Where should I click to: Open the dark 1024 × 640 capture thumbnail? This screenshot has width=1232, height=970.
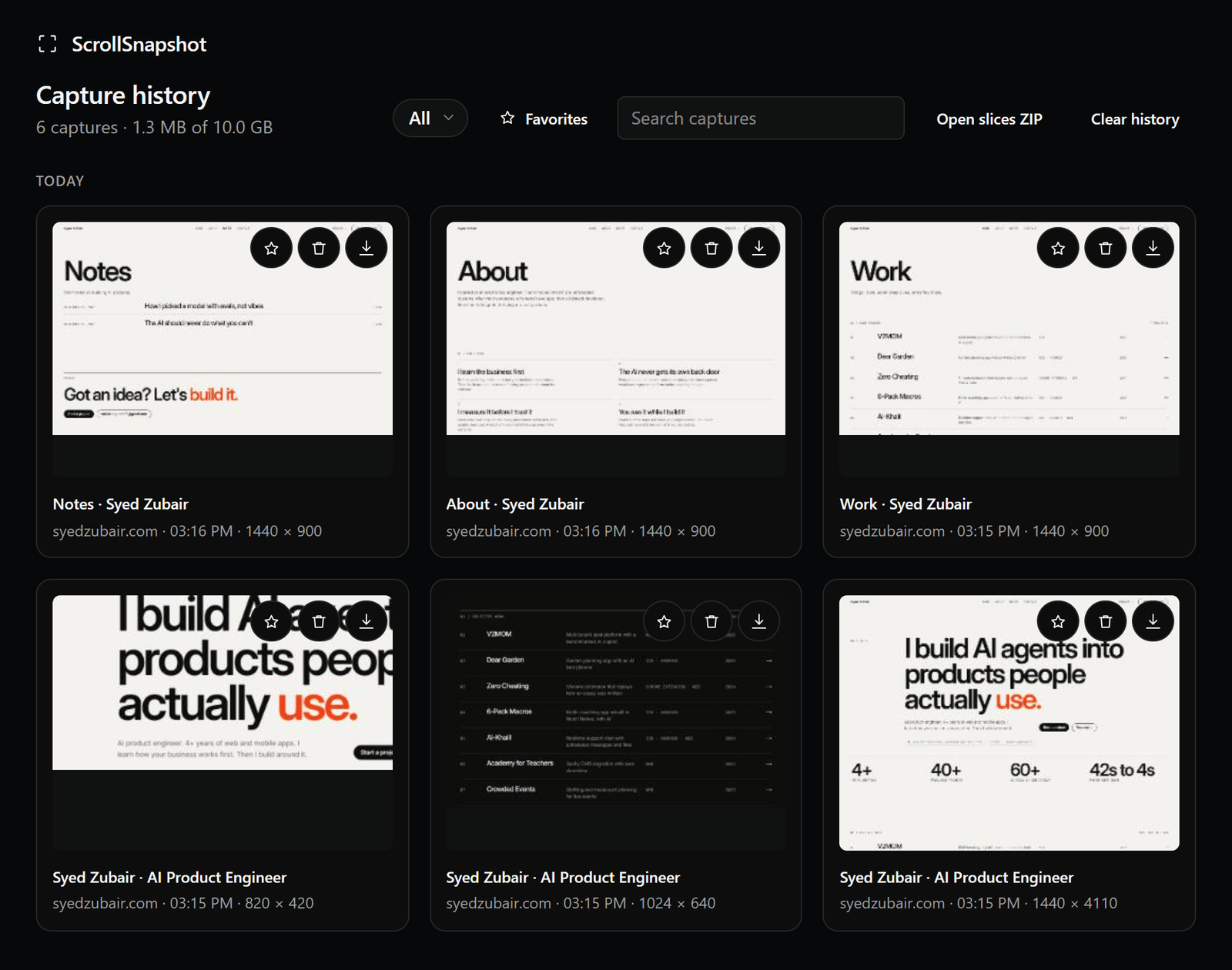[616, 723]
